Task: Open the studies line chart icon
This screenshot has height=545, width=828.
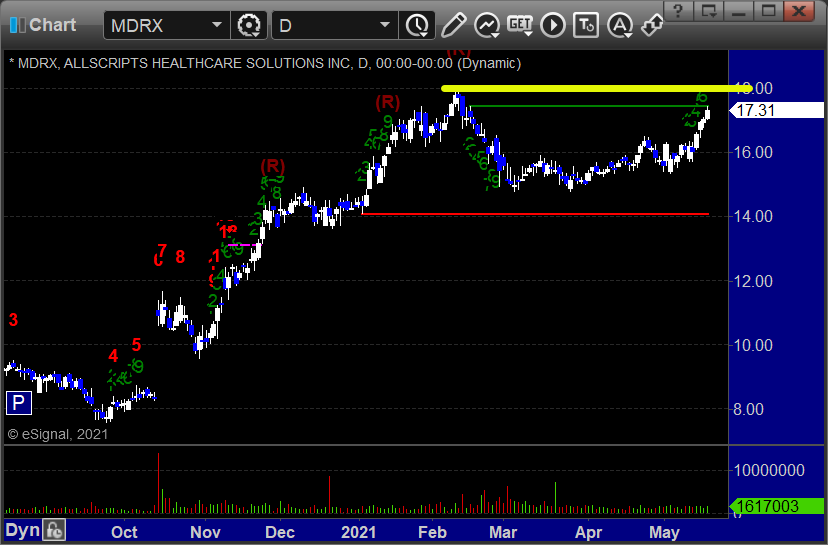Action: [487, 25]
